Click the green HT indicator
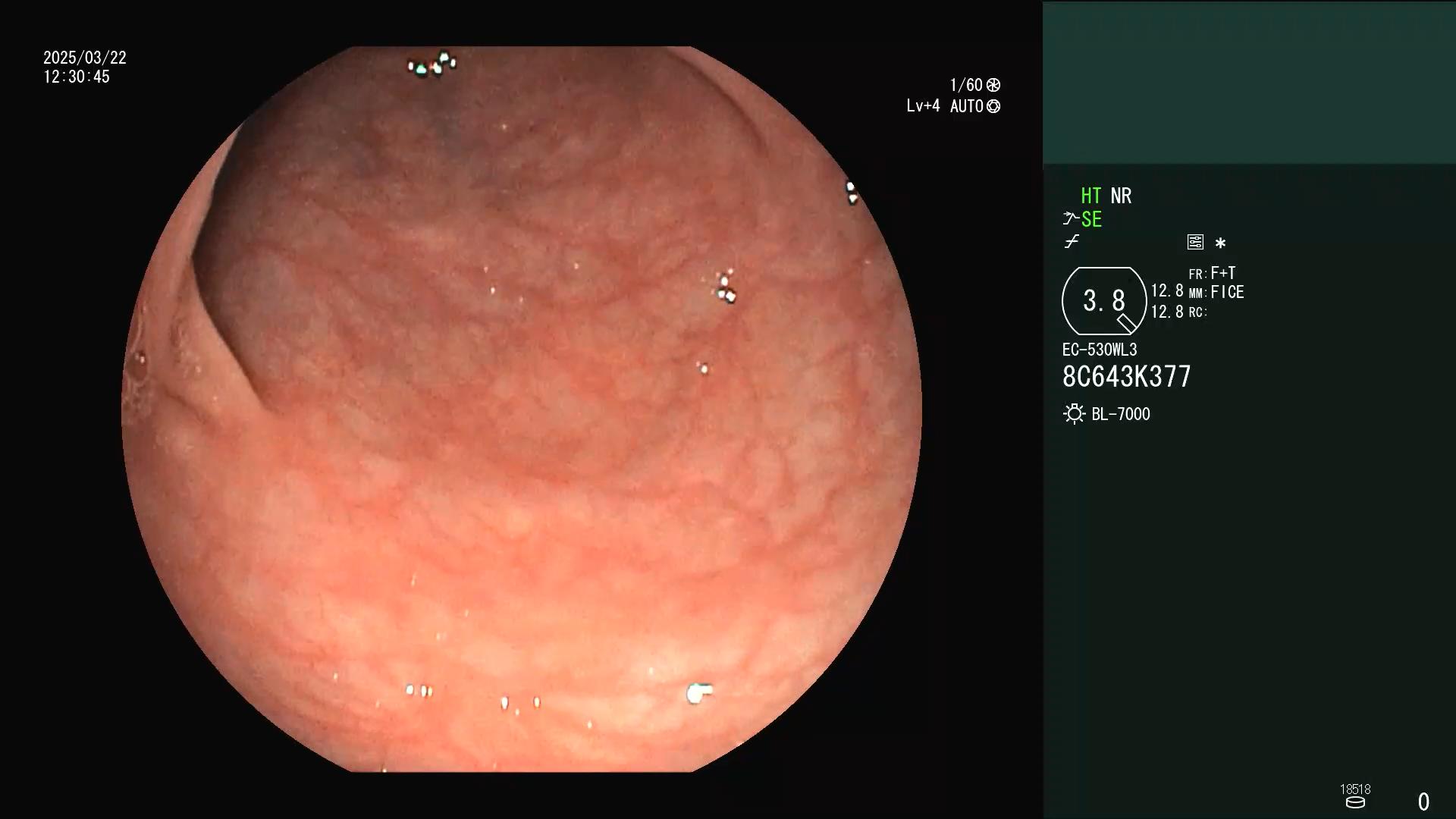Screen dimensions: 1456x819 [1091, 196]
